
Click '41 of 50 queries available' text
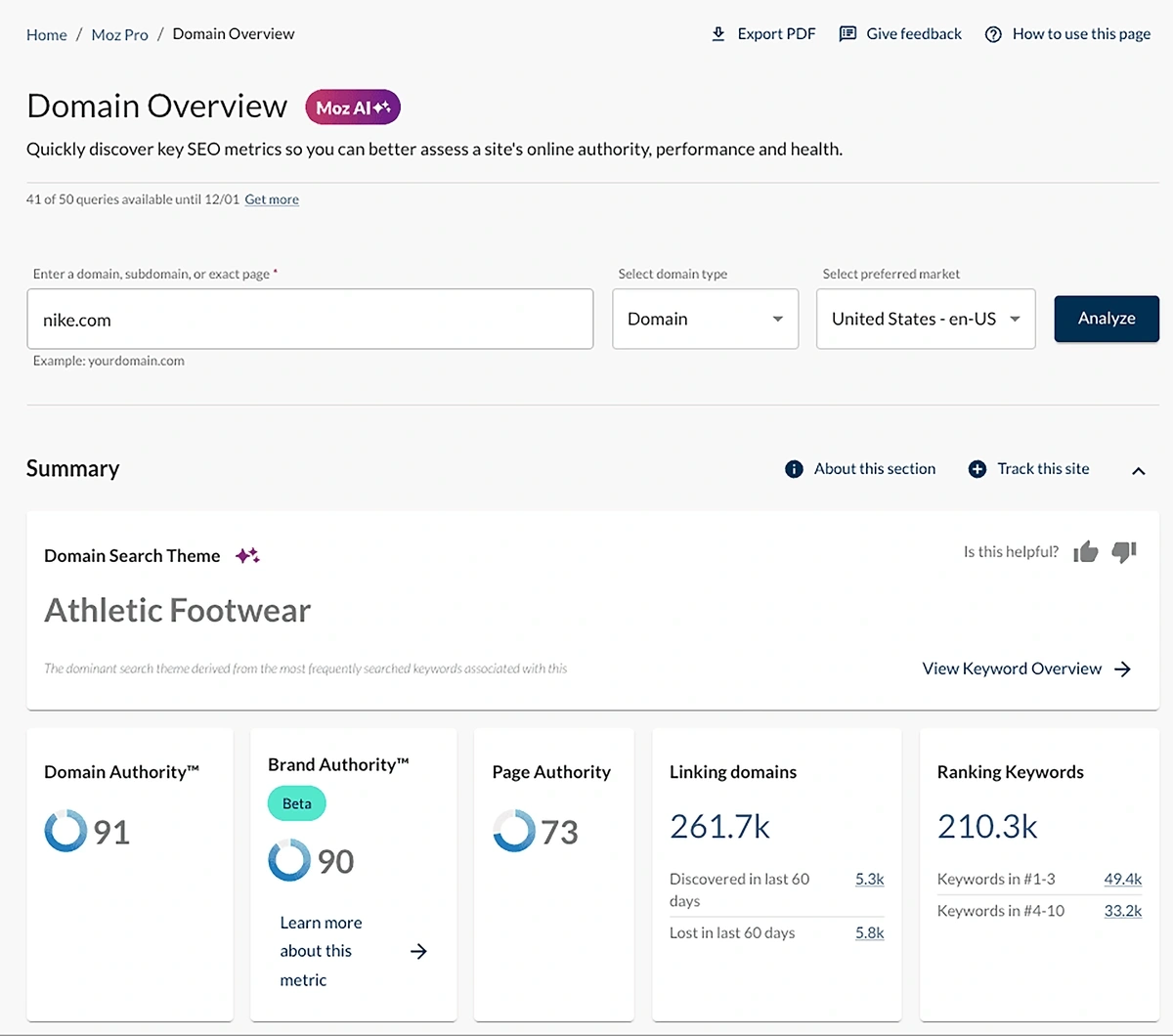(133, 199)
